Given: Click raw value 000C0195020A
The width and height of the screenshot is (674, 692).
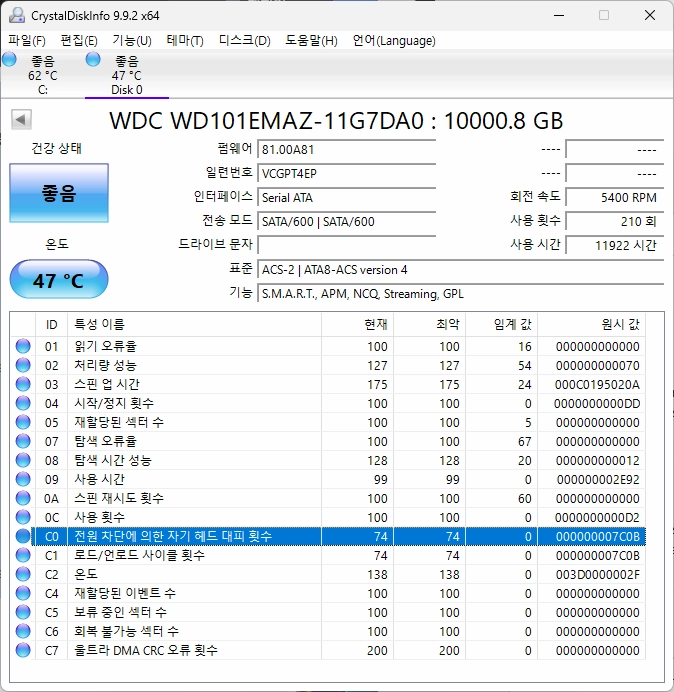Looking at the screenshot, I should pyautogui.click(x=597, y=385).
